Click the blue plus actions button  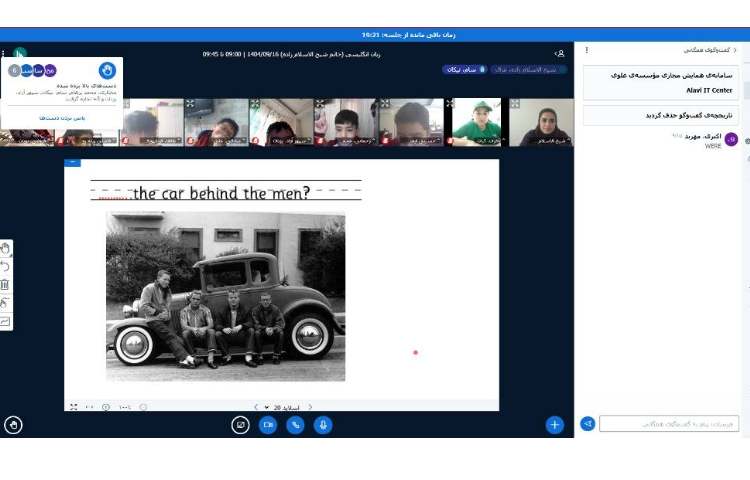click(554, 424)
